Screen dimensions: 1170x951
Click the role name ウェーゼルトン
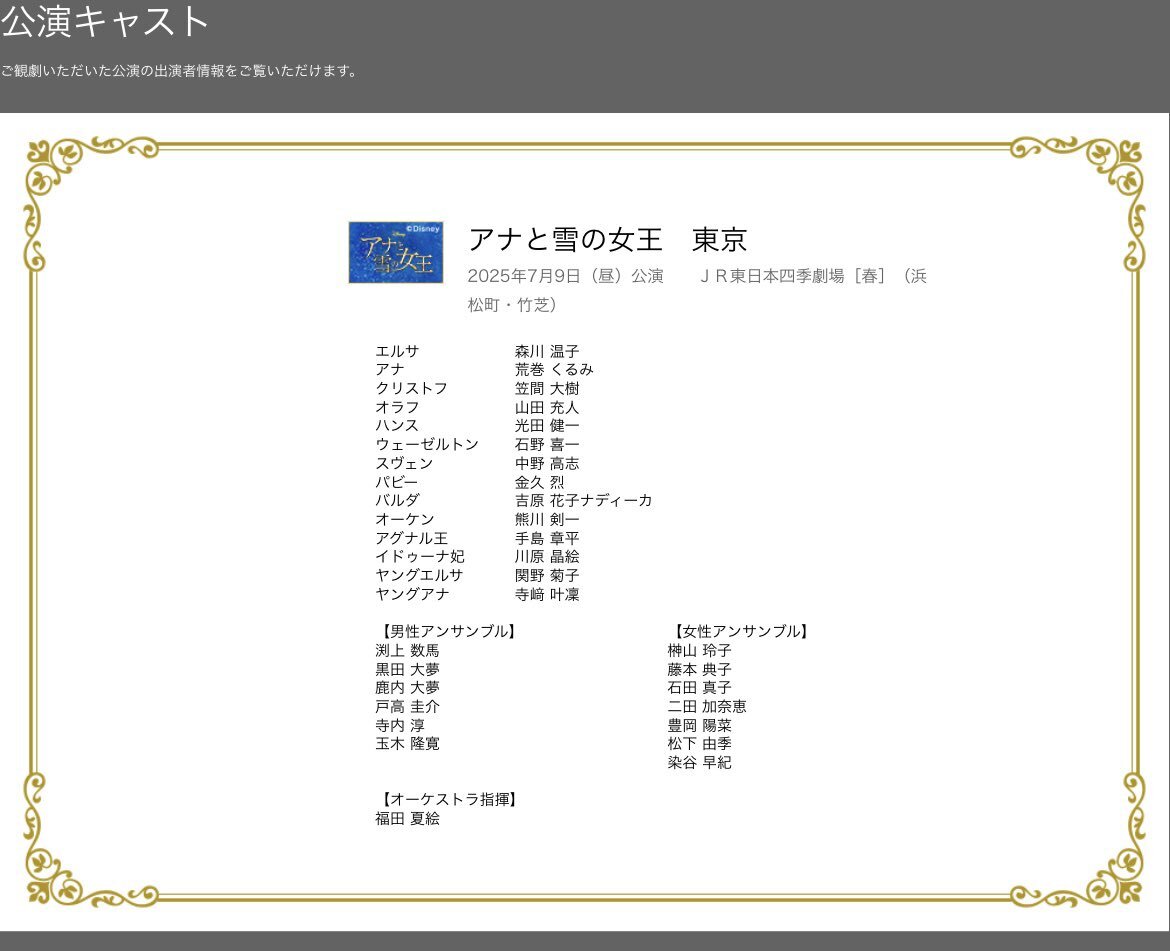pos(427,445)
